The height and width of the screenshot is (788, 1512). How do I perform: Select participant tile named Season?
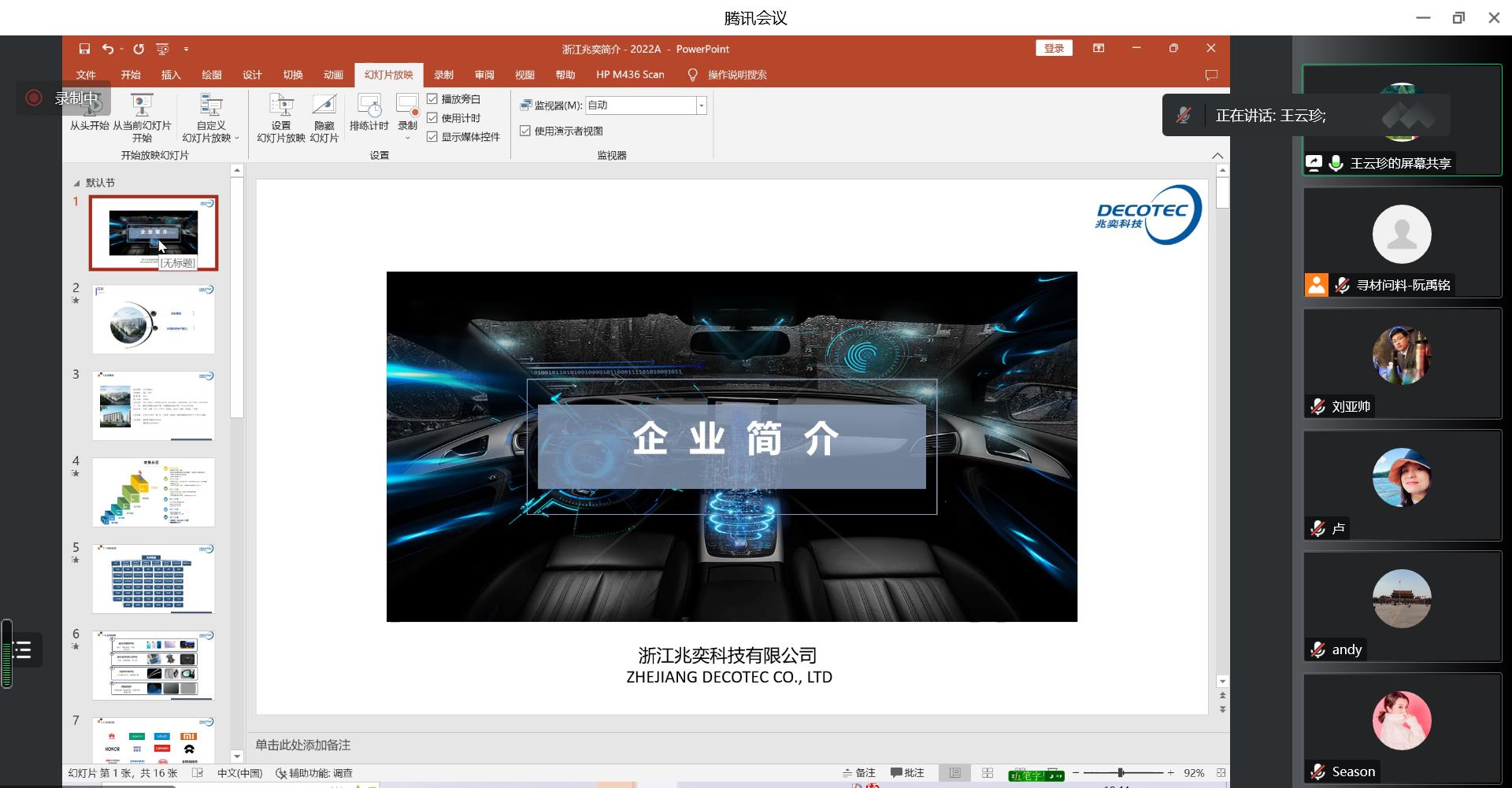tap(1402, 728)
